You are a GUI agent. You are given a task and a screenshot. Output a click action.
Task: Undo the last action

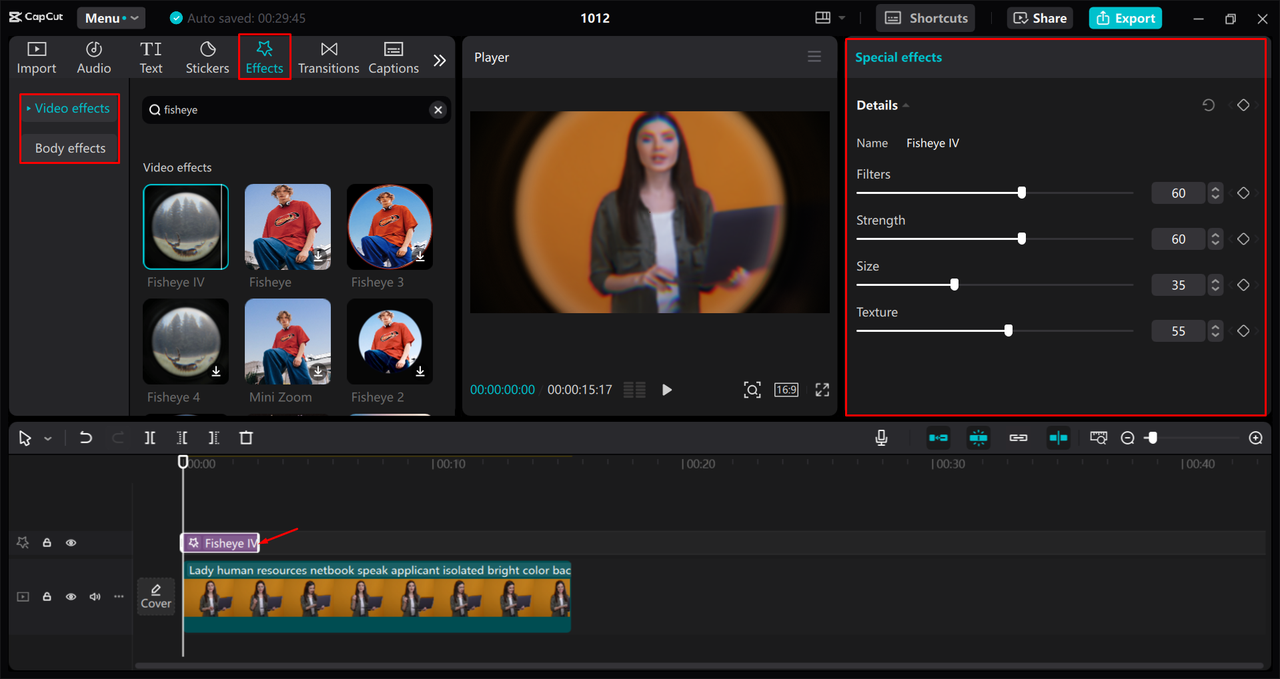coord(86,438)
